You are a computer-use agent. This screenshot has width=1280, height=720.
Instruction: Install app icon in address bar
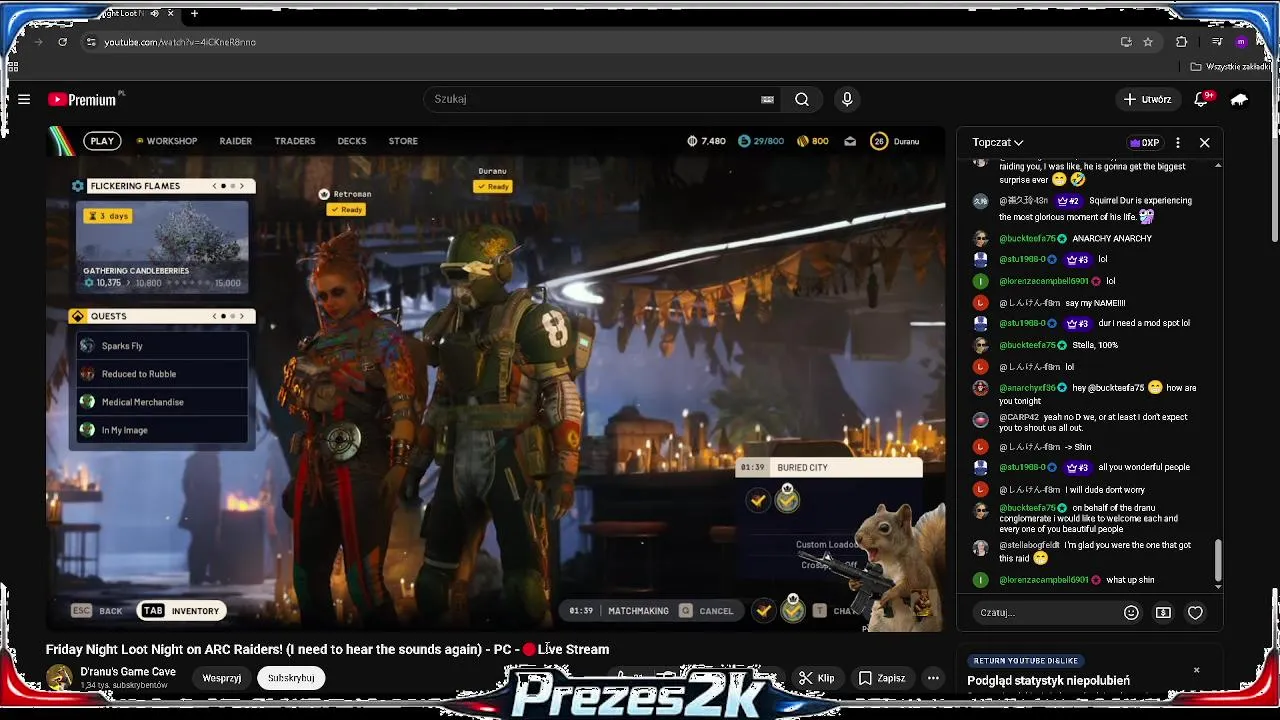pyautogui.click(x=1126, y=42)
